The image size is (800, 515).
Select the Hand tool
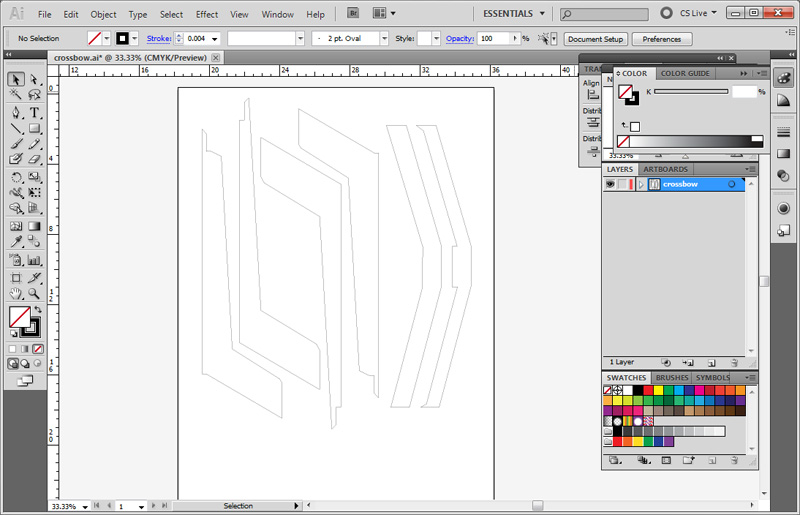(x=16, y=293)
